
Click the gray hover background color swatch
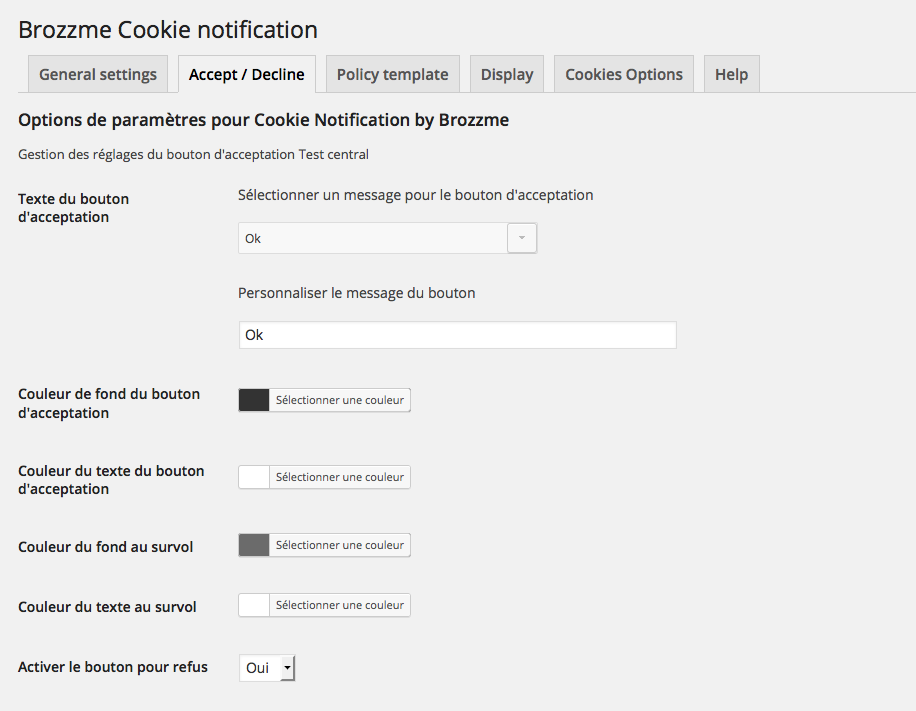255,545
